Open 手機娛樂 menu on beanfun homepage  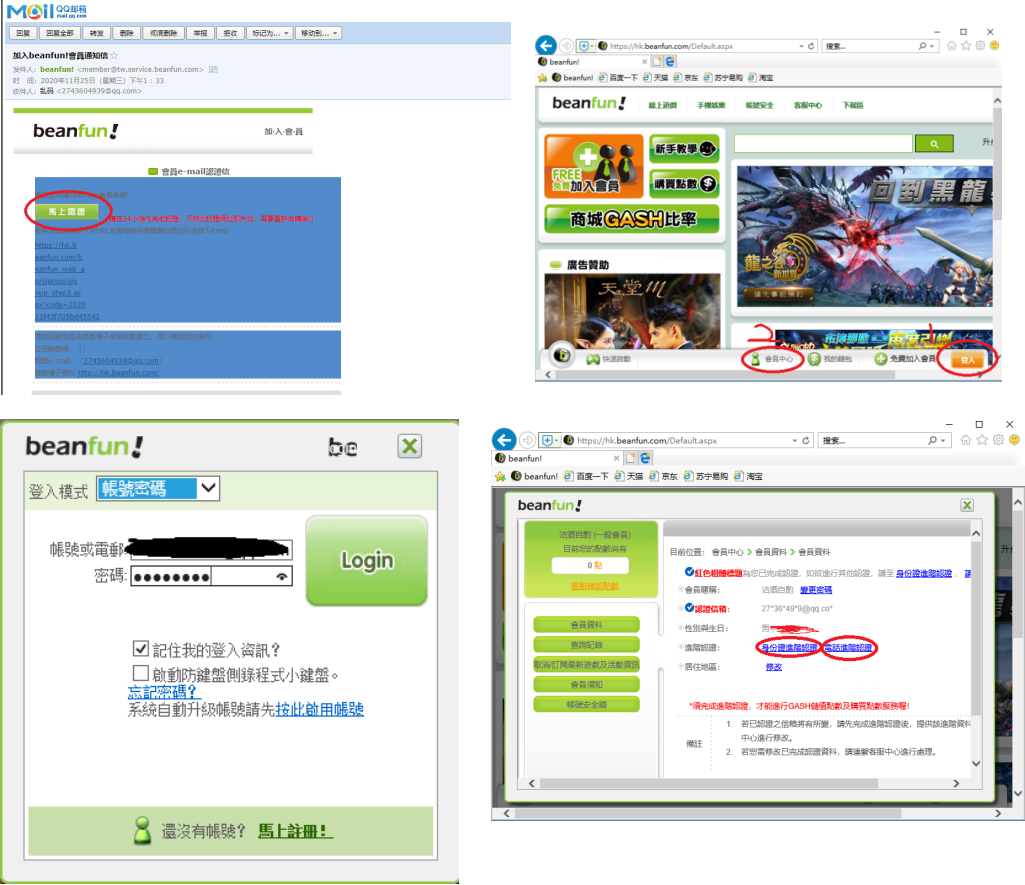[x=711, y=105]
